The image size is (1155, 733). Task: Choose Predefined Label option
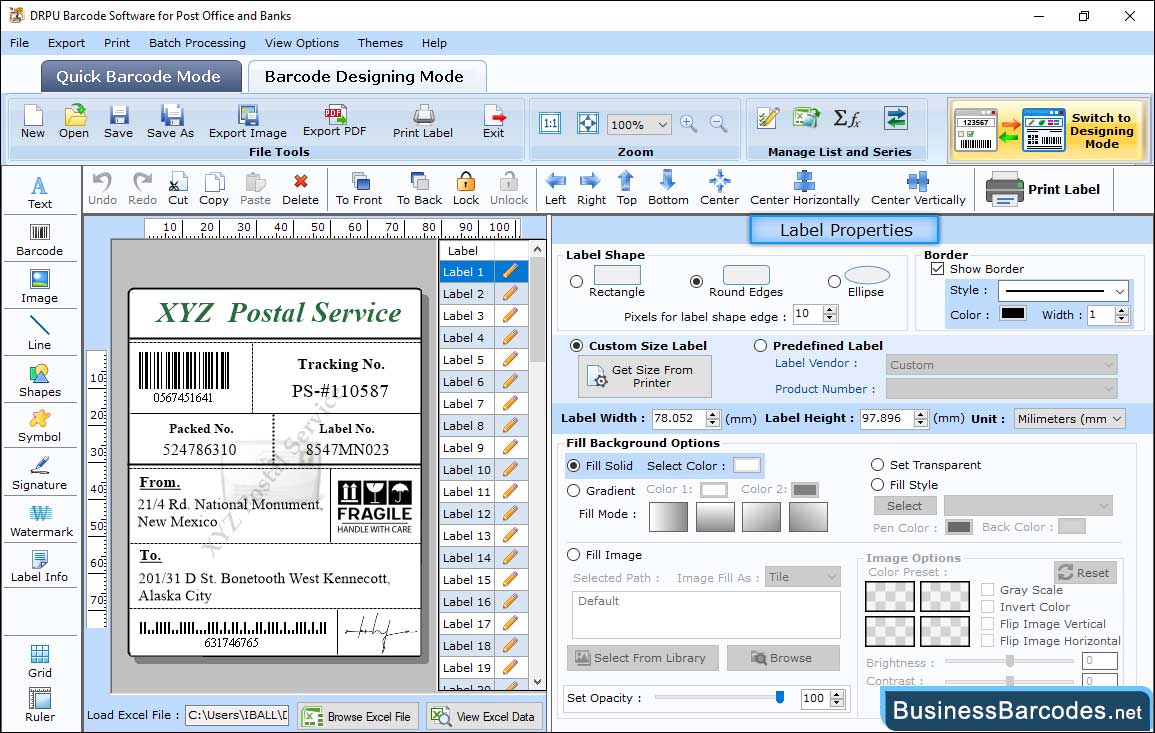click(x=760, y=346)
